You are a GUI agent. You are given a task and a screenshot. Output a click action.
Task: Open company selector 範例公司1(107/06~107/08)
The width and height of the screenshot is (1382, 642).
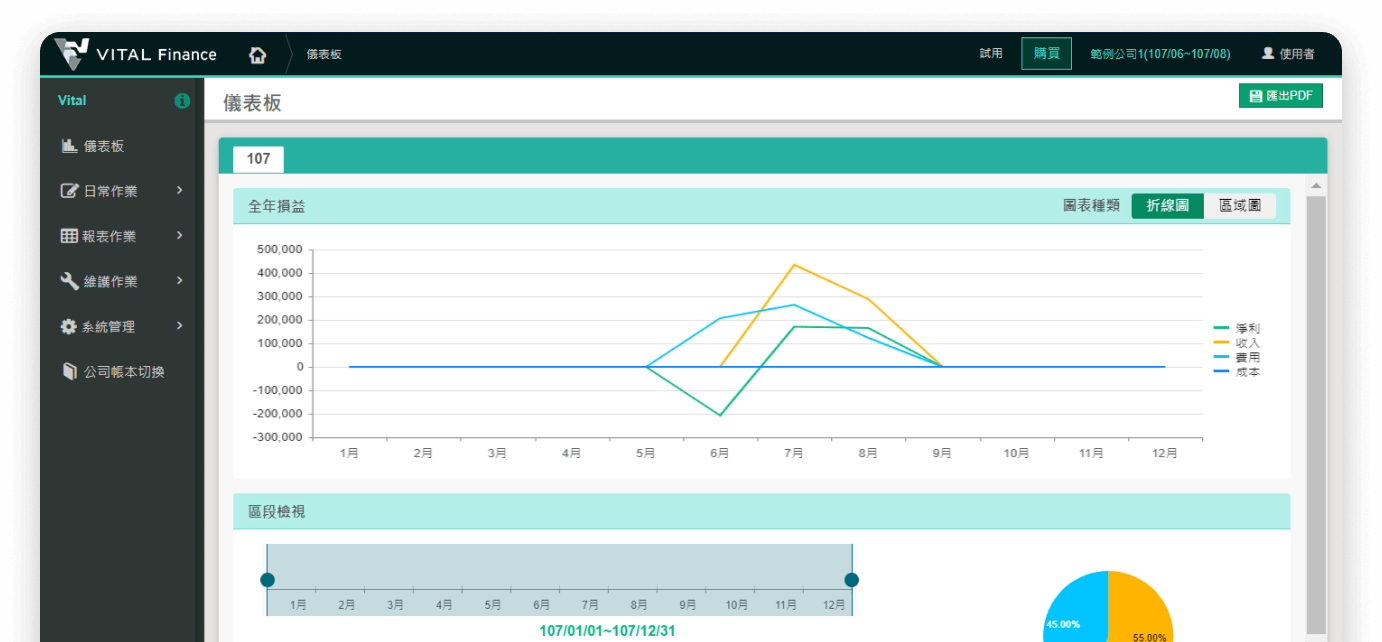(x=1160, y=54)
